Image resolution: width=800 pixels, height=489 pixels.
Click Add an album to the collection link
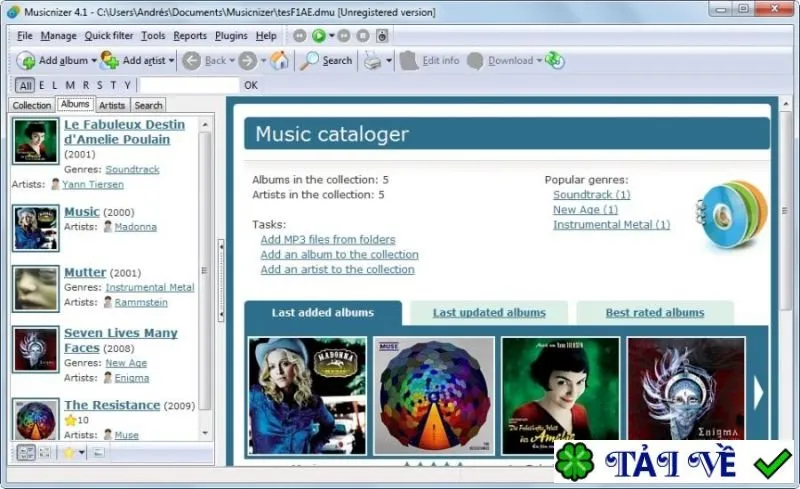tap(339, 254)
